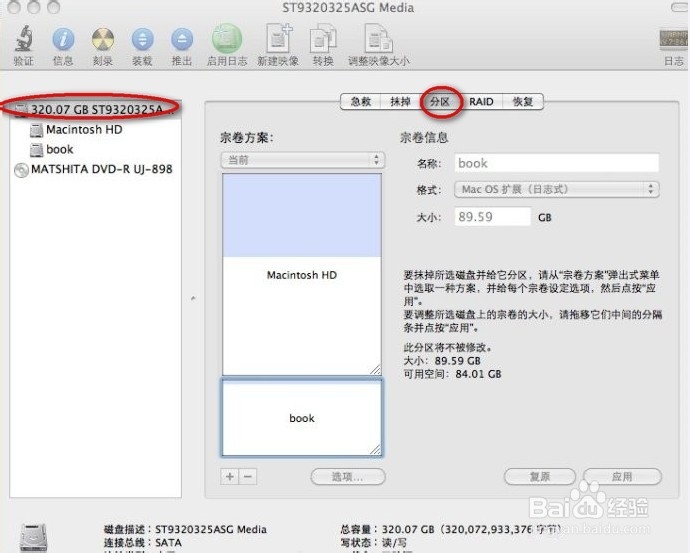690x553 pixels.
Task: Click the Name field containing book
Action: click(x=557, y=163)
